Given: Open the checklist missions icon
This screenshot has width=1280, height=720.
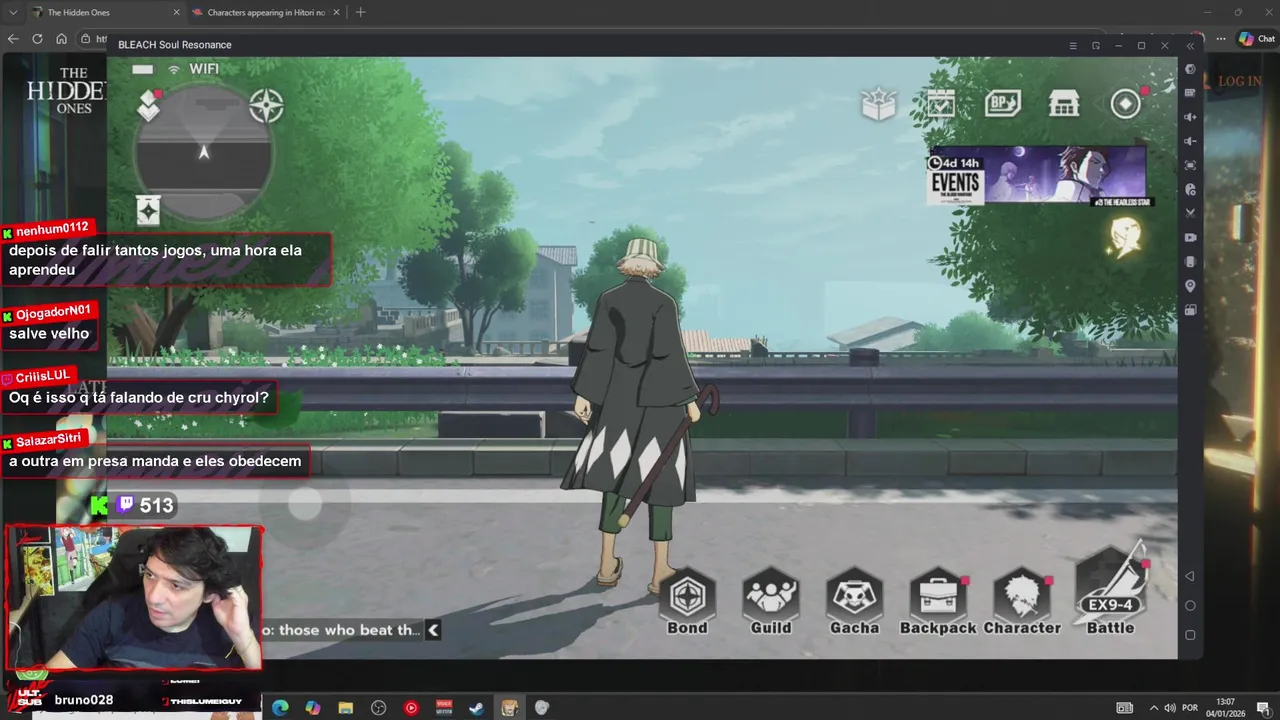Looking at the screenshot, I should pyautogui.click(x=940, y=104).
